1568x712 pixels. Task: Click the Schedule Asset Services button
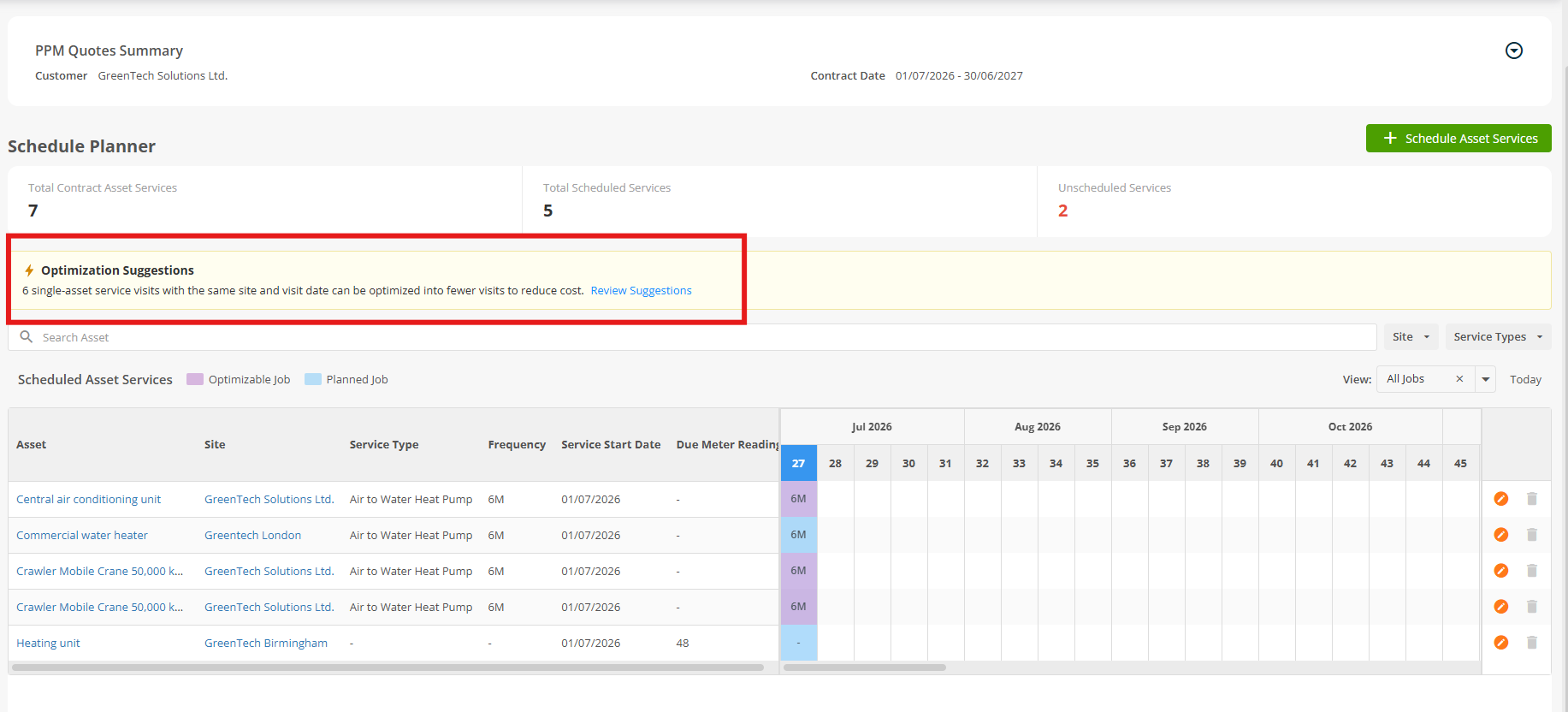pyautogui.click(x=1459, y=139)
